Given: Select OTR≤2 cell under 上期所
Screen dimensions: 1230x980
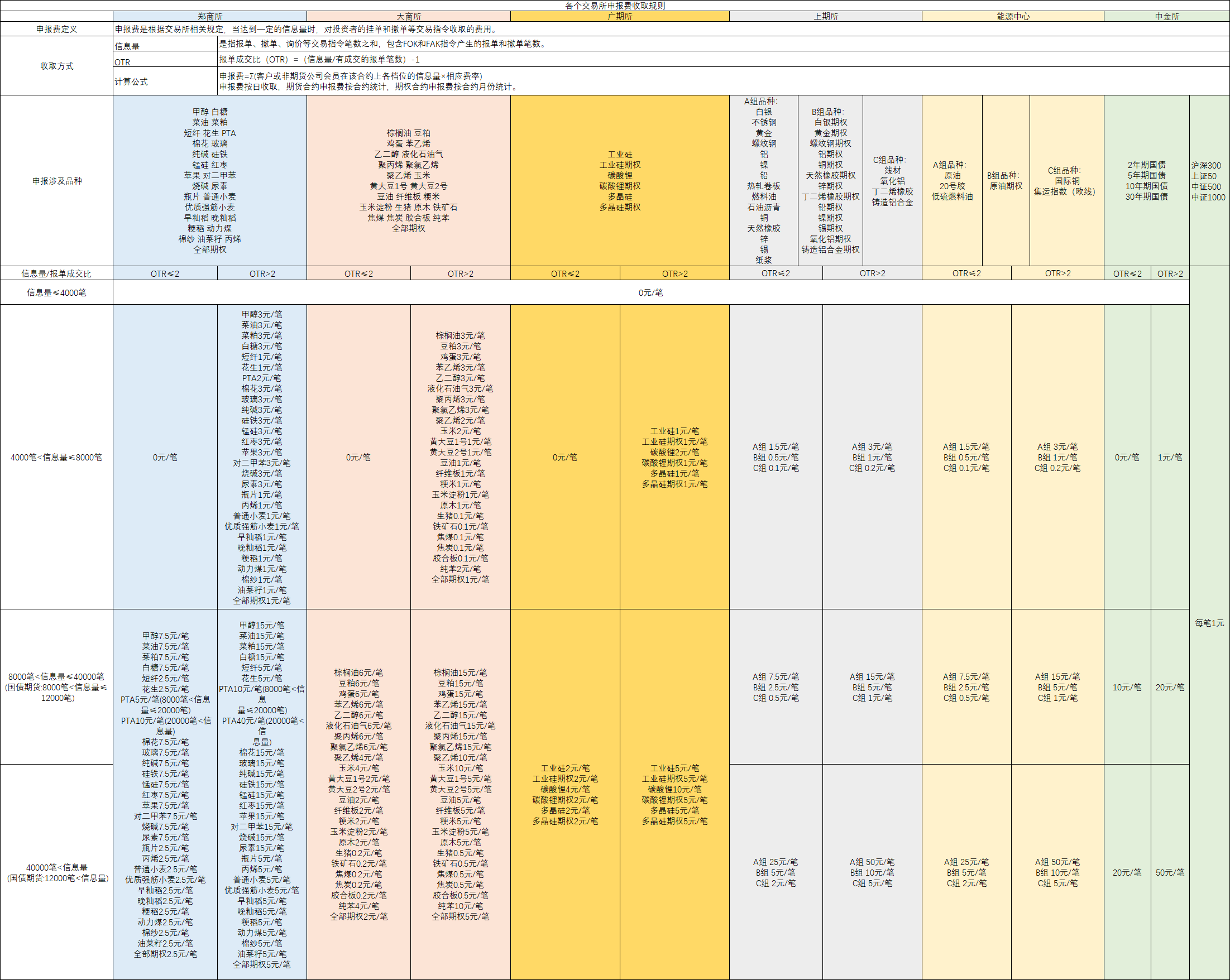Looking at the screenshot, I should click(x=776, y=273).
